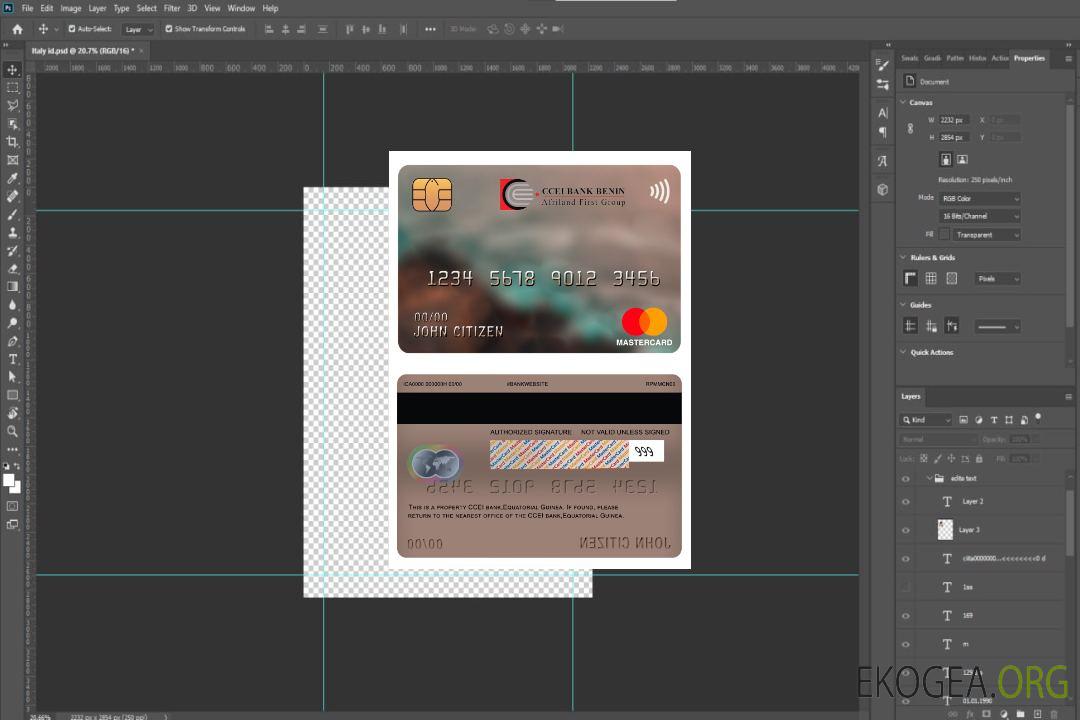The height and width of the screenshot is (720, 1080).
Task: Toggle link between canvas width and height
Action: (910, 128)
